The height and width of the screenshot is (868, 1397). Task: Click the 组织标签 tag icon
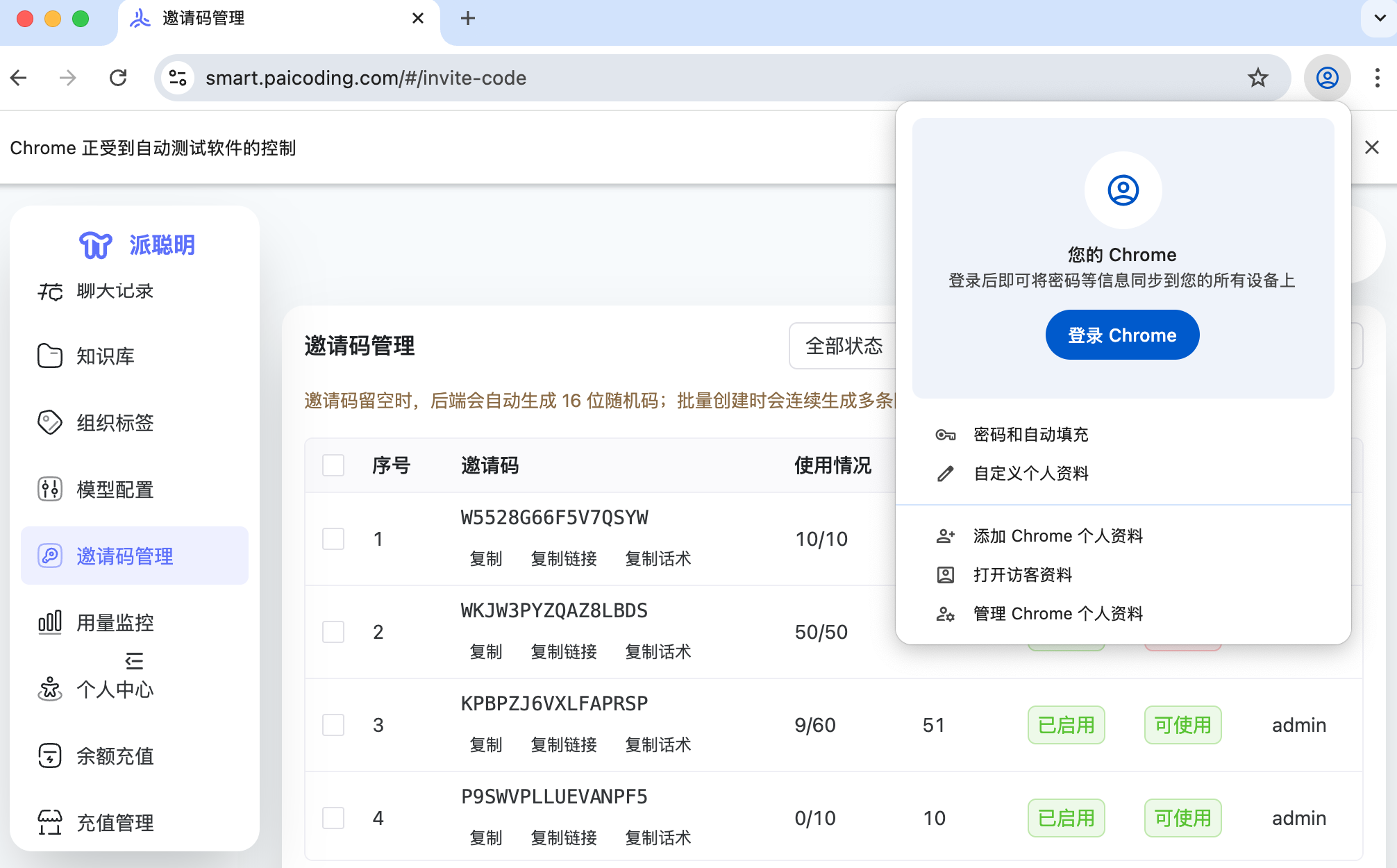pyautogui.click(x=50, y=422)
